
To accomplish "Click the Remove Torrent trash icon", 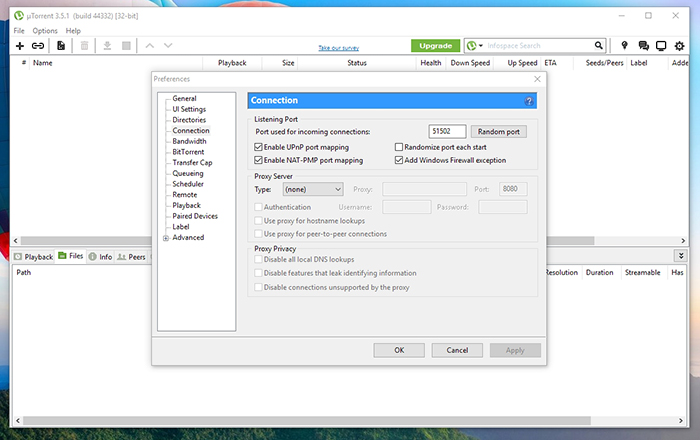I will pyautogui.click(x=84, y=46).
